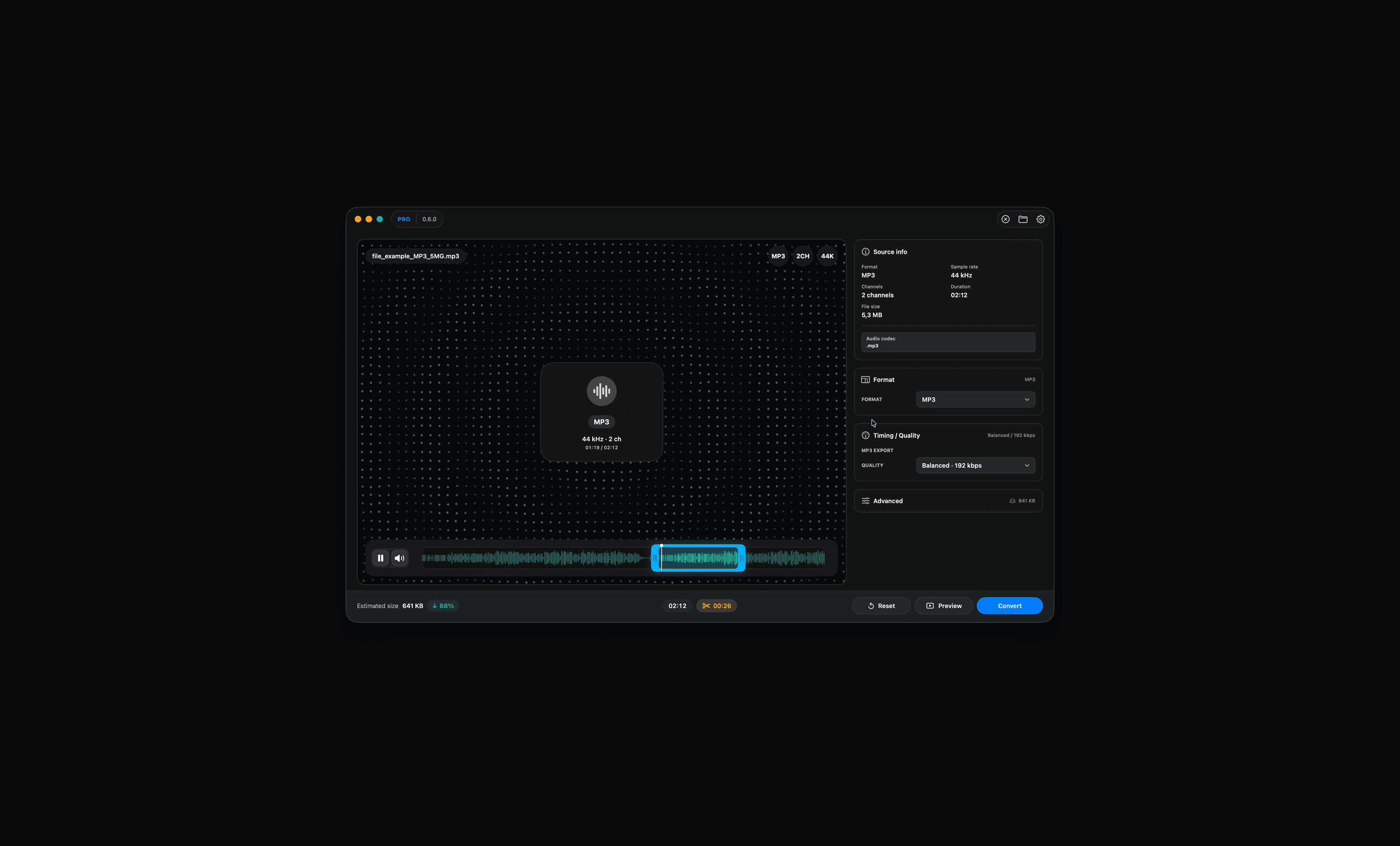Click the disk size icon beside 641 KB
The image size is (1400, 846).
pos(1012,501)
